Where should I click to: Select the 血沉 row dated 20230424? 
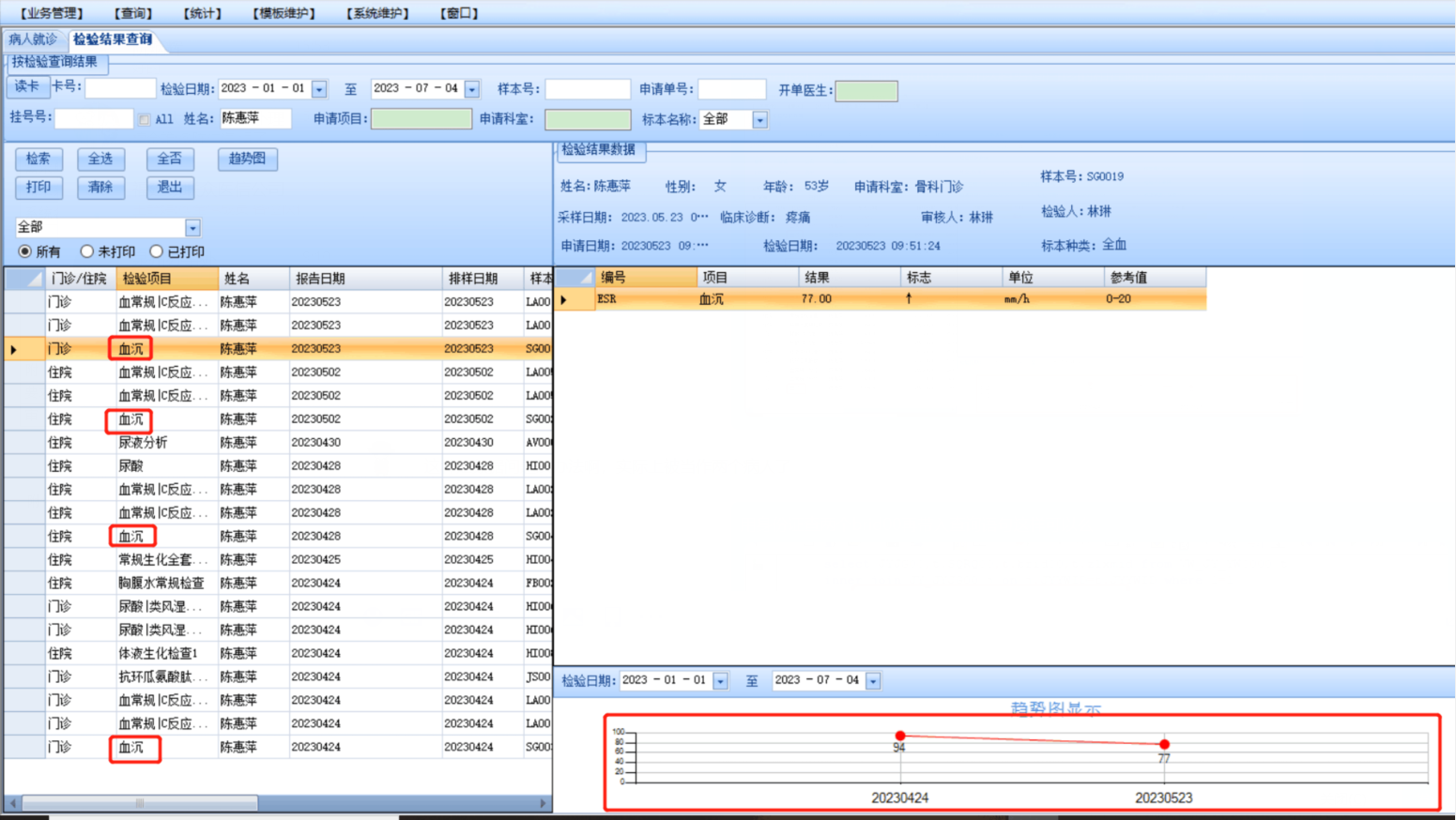[278, 748]
